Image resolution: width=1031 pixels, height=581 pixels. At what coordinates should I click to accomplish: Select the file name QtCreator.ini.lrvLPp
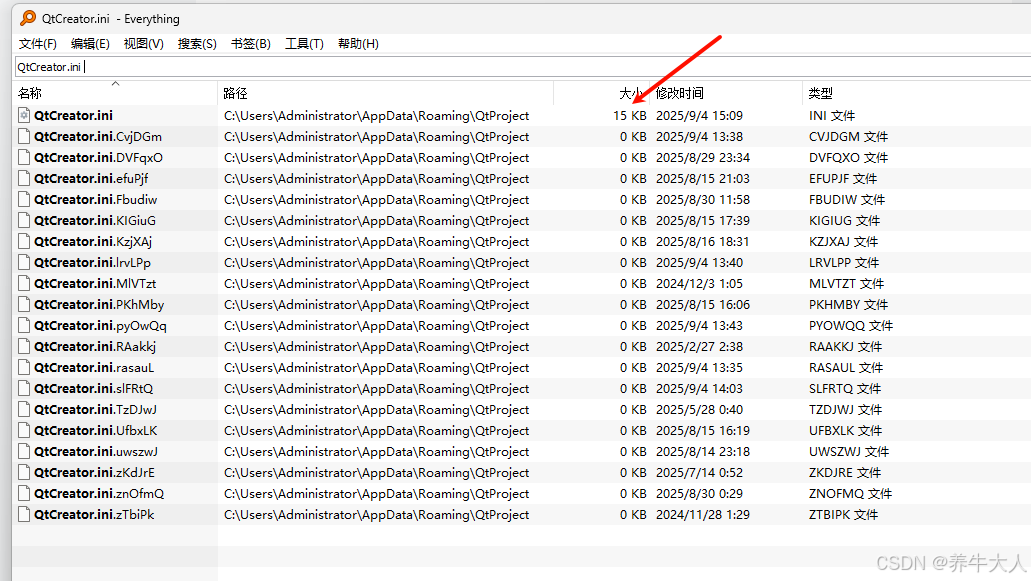click(93, 263)
